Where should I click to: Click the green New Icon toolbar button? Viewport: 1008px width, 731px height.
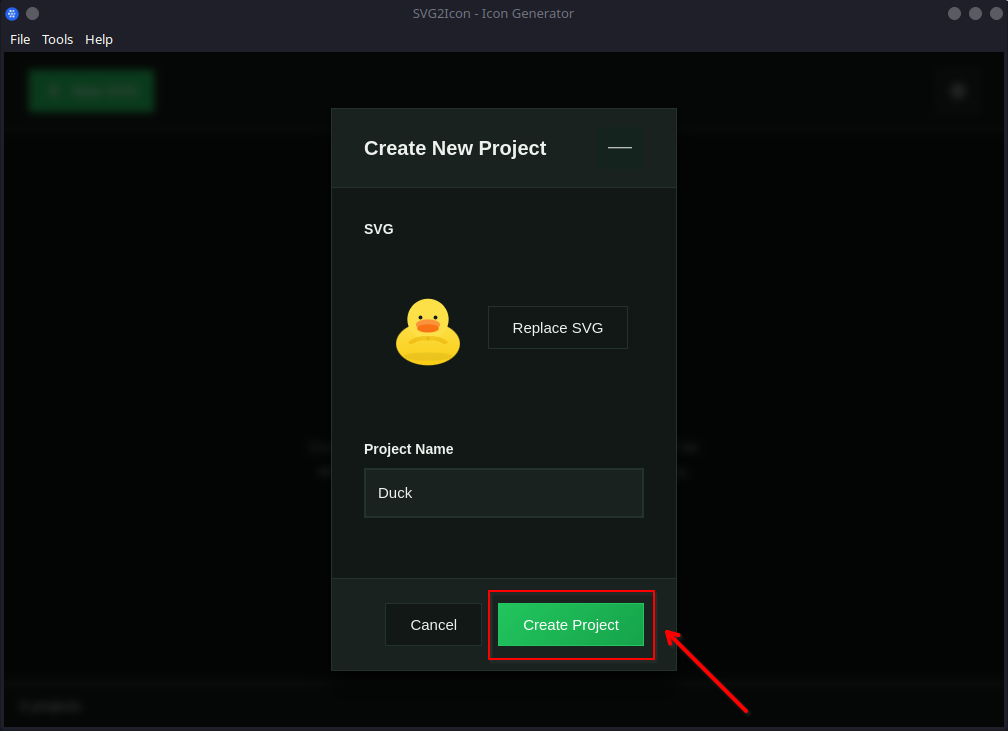(91, 90)
